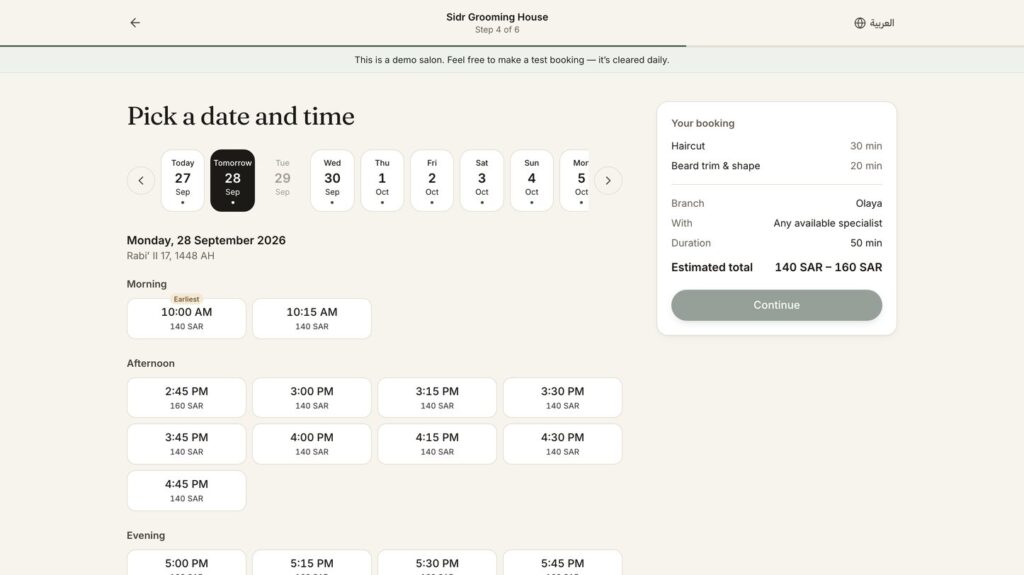1024x575 pixels.
Task: Choose the 3:00 PM slot
Action: tap(312, 397)
